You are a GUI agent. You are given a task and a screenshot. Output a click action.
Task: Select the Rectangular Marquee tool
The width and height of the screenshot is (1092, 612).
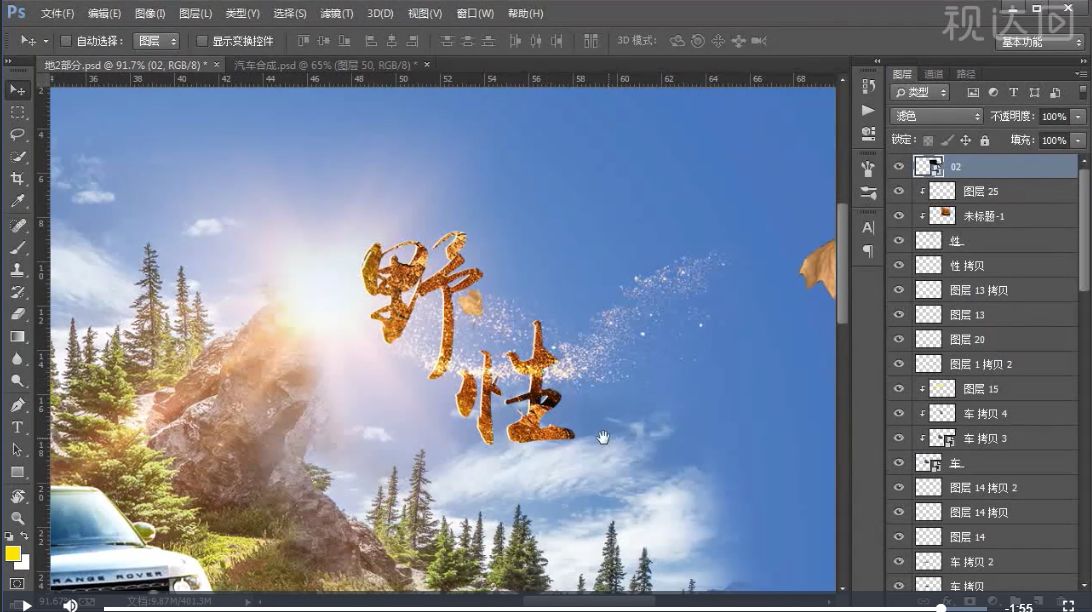pos(17,112)
